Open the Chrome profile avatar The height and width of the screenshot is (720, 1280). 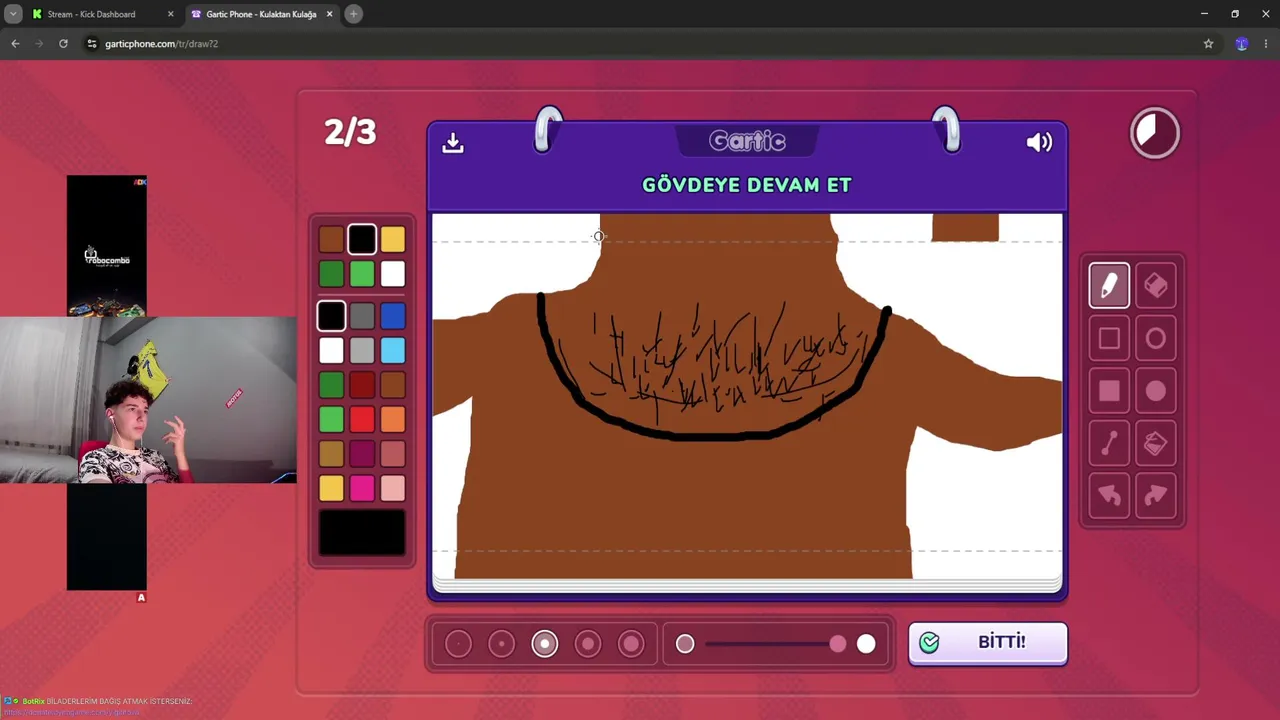point(1241,44)
